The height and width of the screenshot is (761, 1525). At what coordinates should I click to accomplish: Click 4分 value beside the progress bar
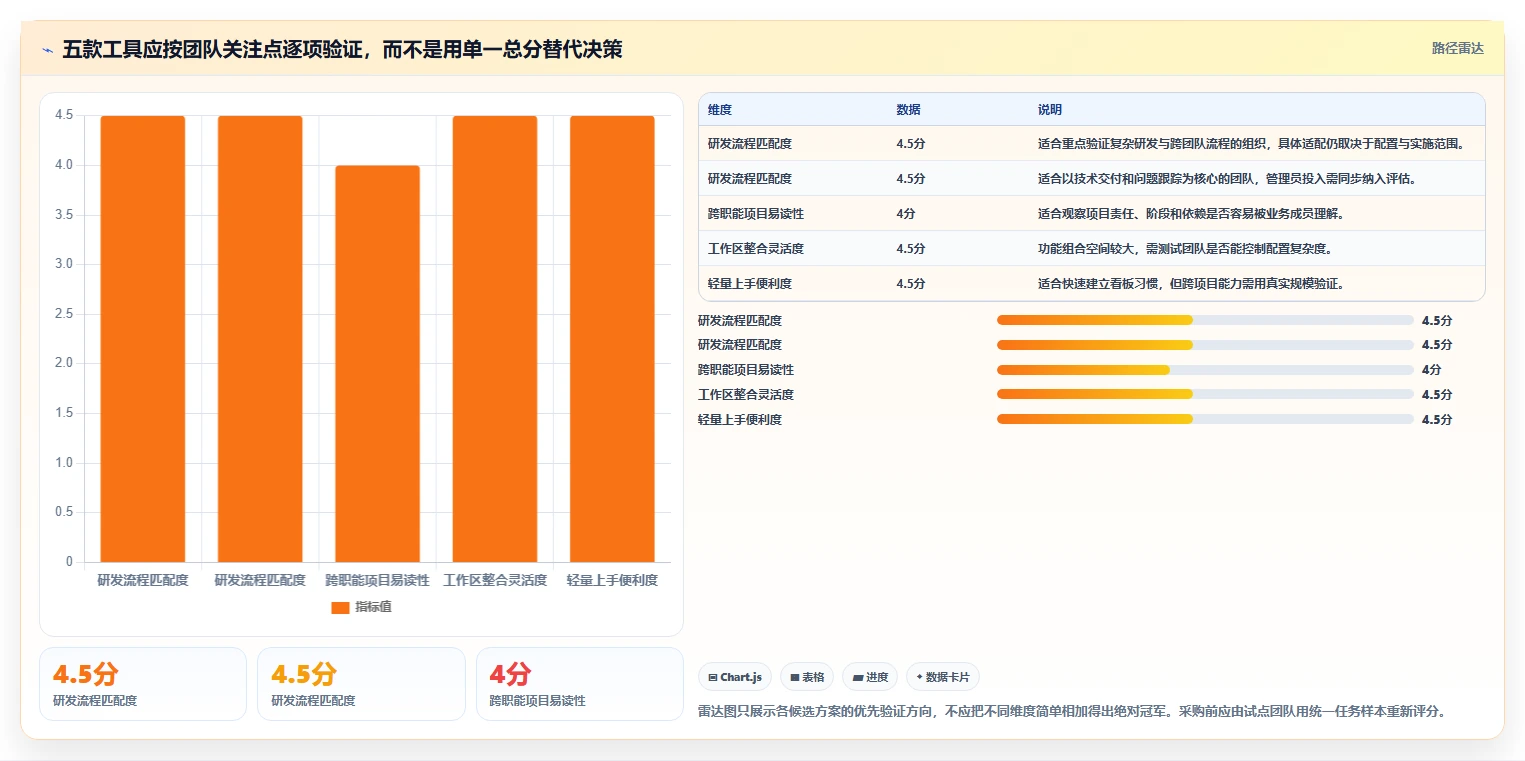[x=1431, y=370]
